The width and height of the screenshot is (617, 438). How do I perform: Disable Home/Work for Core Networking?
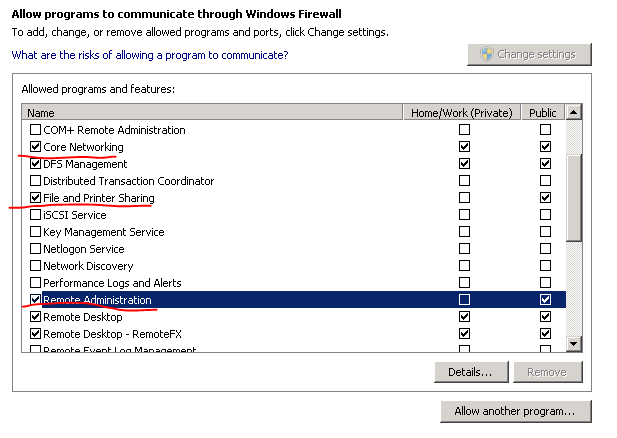[464, 146]
